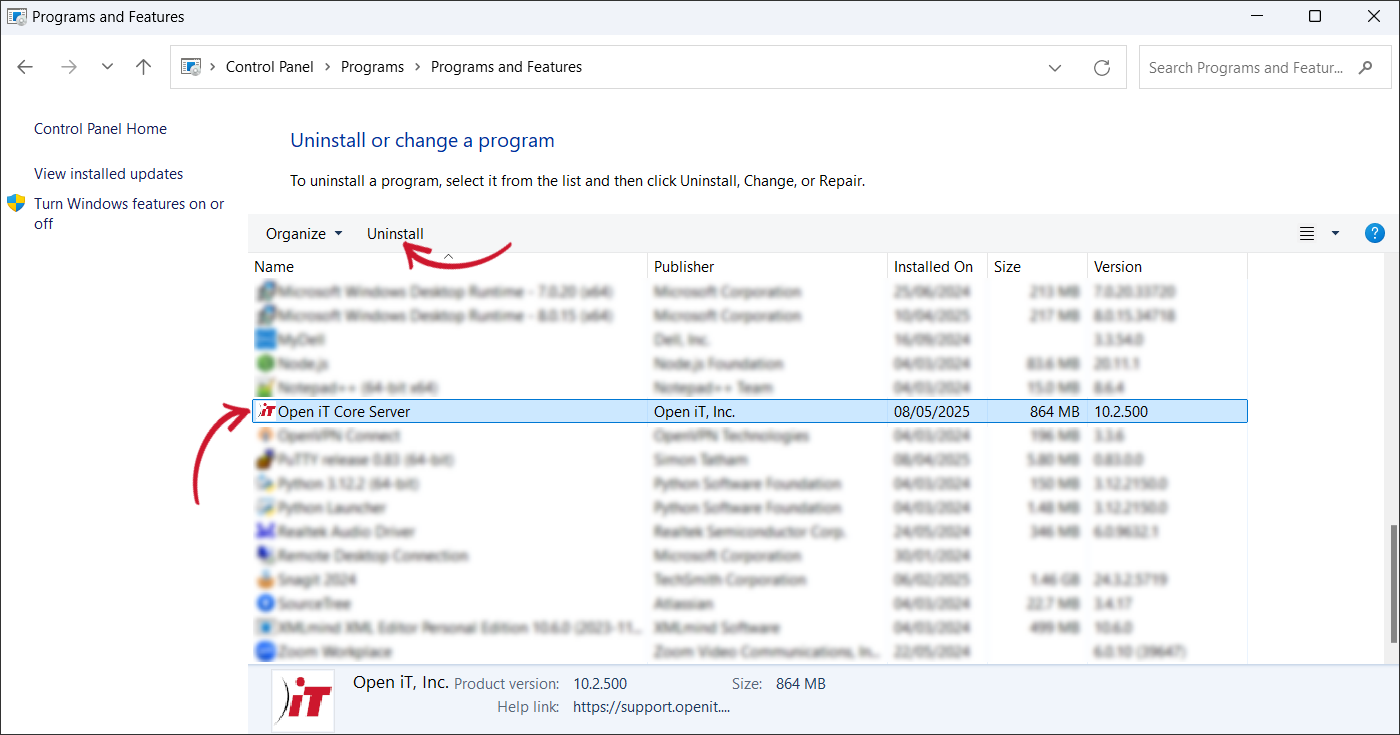Select the Snagit 2024 icon
The width and height of the screenshot is (1400, 735).
(264, 579)
